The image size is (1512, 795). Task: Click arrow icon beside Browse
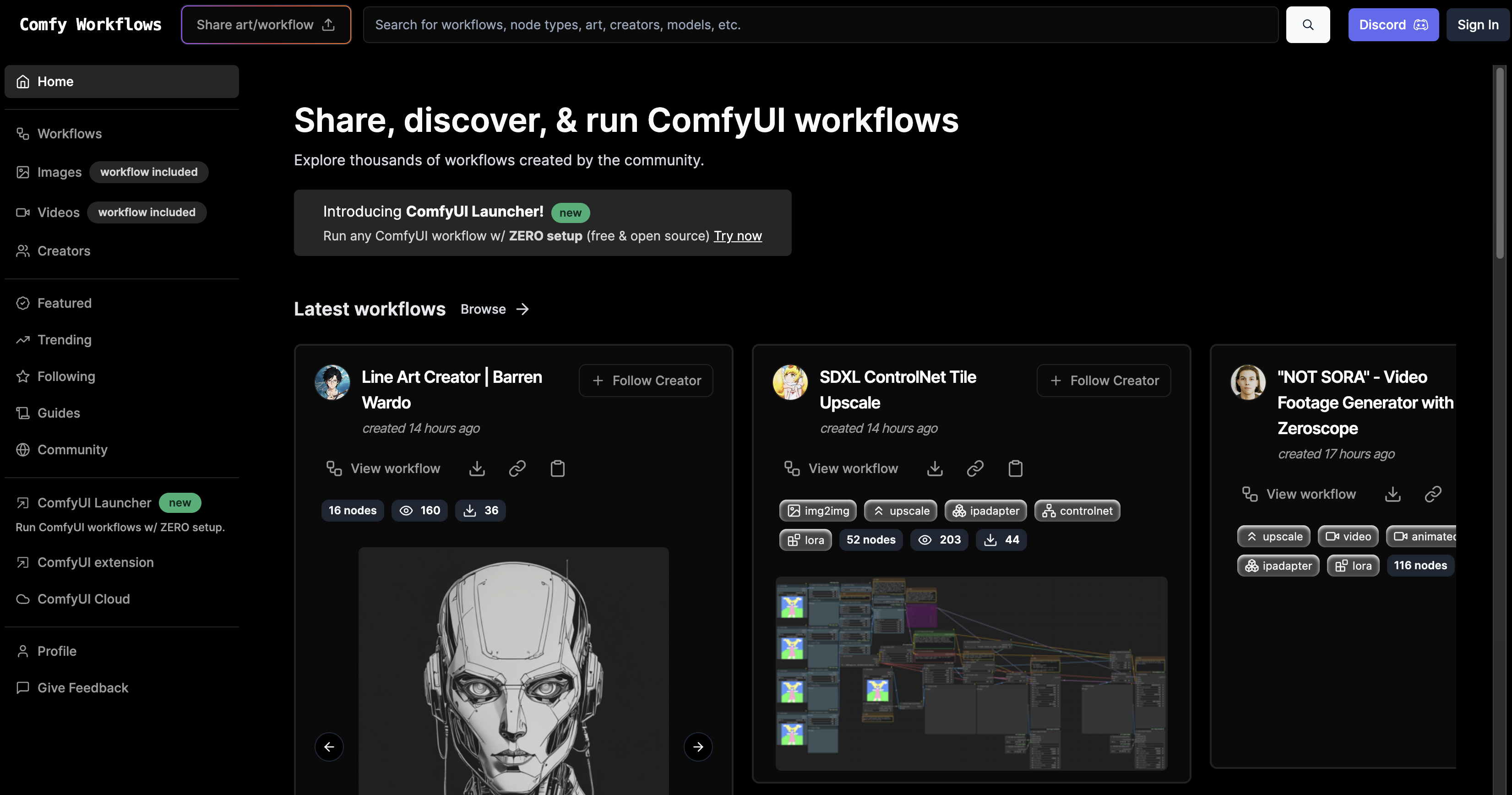point(522,310)
